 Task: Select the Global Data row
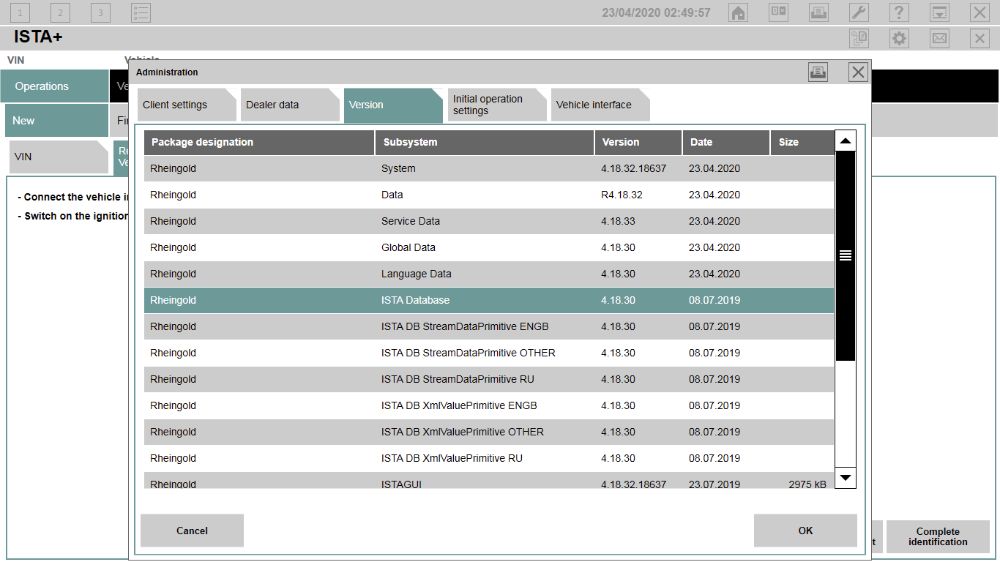tap(489, 248)
